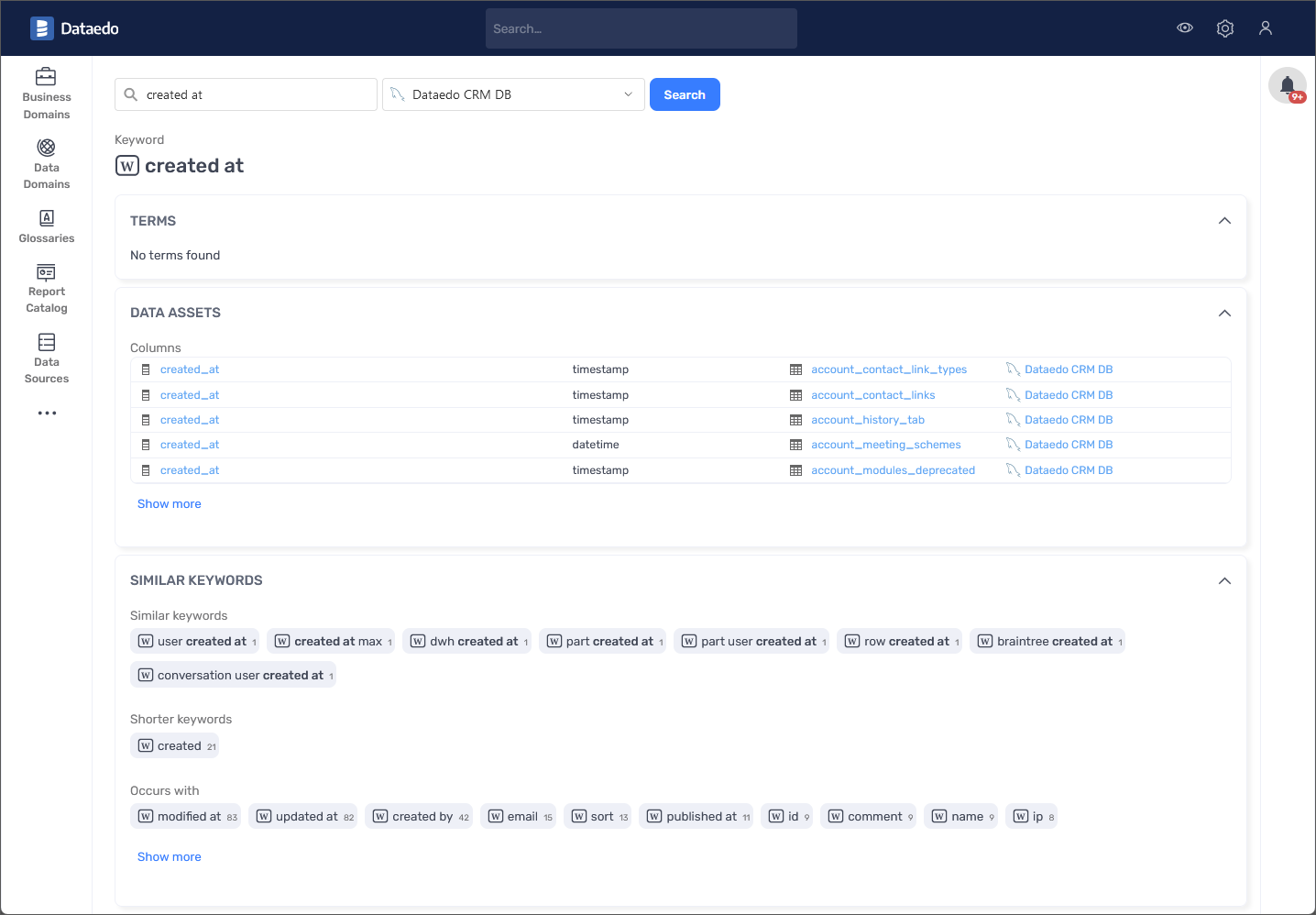Open settings gear in top bar
The image size is (1316, 915).
tap(1225, 28)
